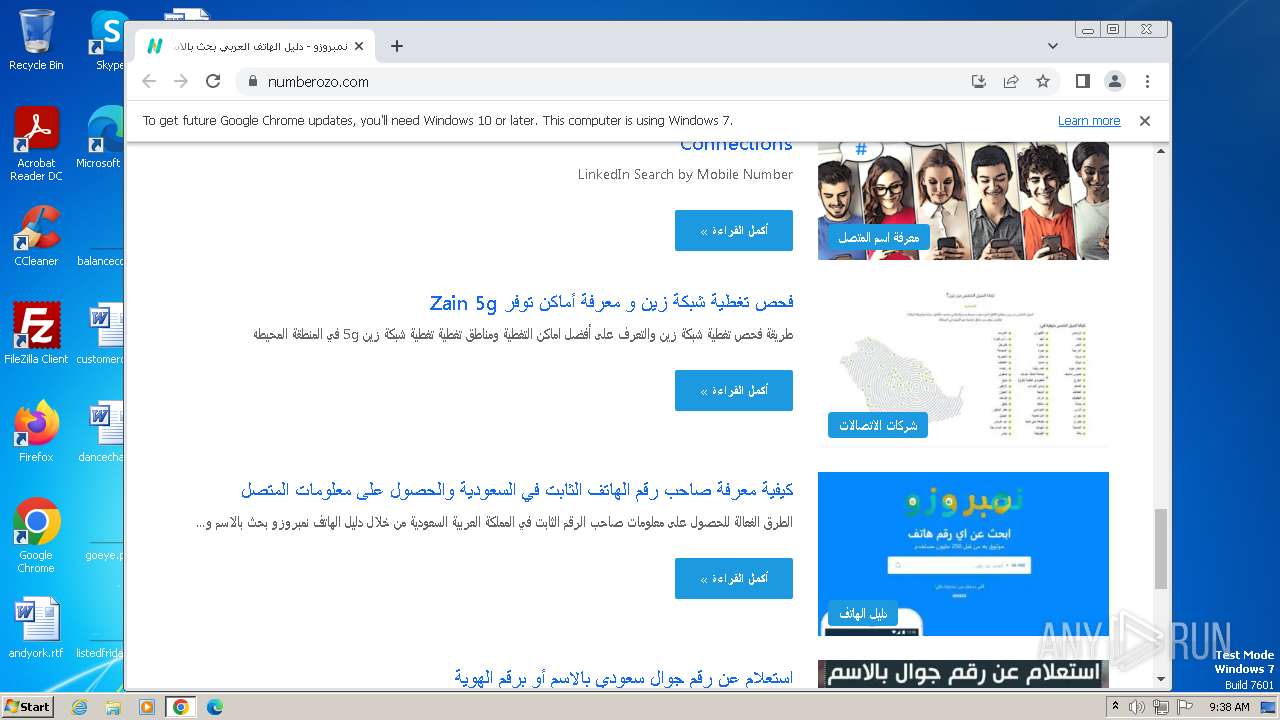Image resolution: width=1280 pixels, height=720 pixels.
Task: Open the Saudi landline owner article title
Action: (x=517, y=490)
